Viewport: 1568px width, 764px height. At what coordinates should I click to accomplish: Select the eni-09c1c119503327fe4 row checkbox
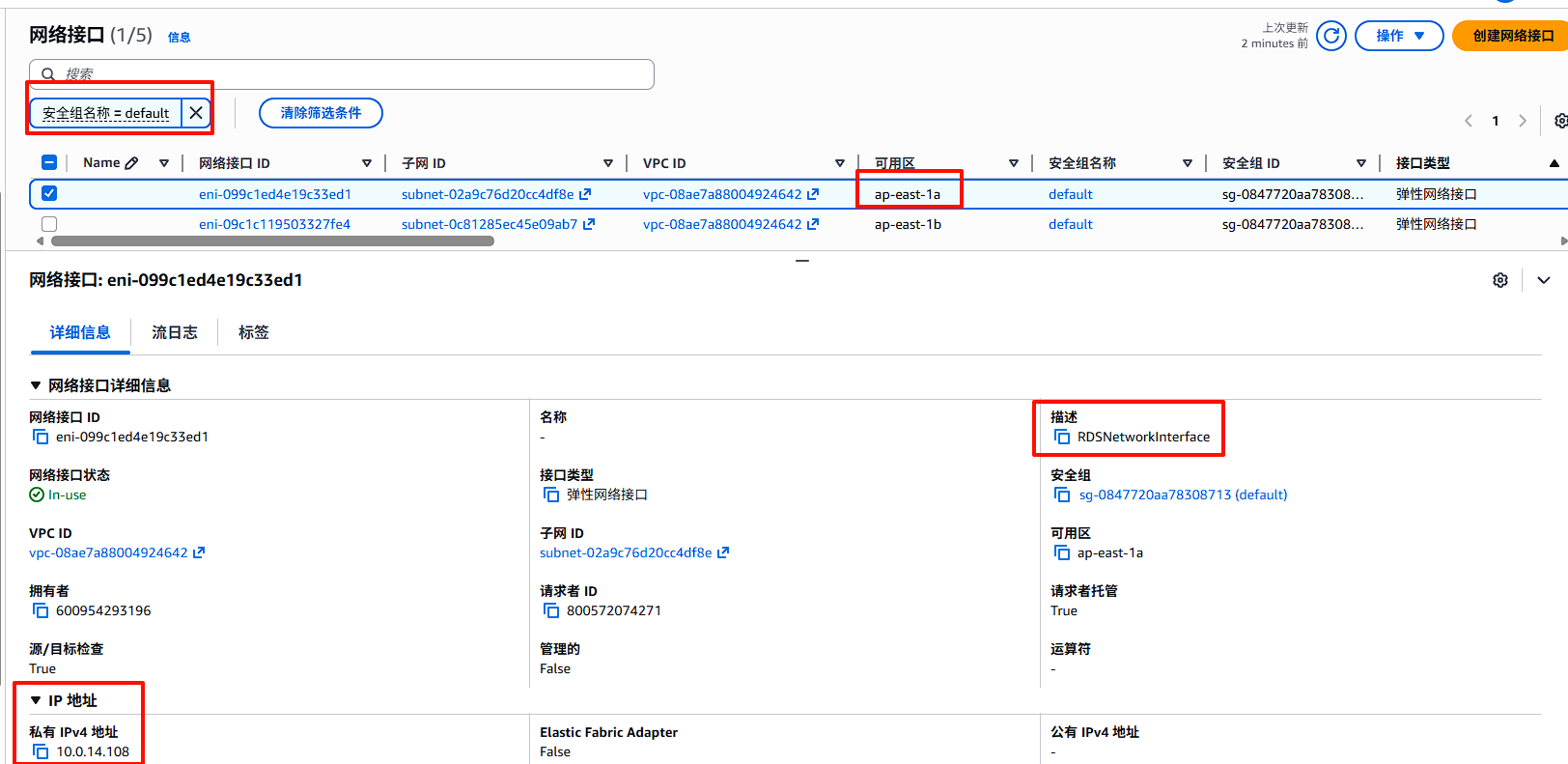[x=49, y=224]
